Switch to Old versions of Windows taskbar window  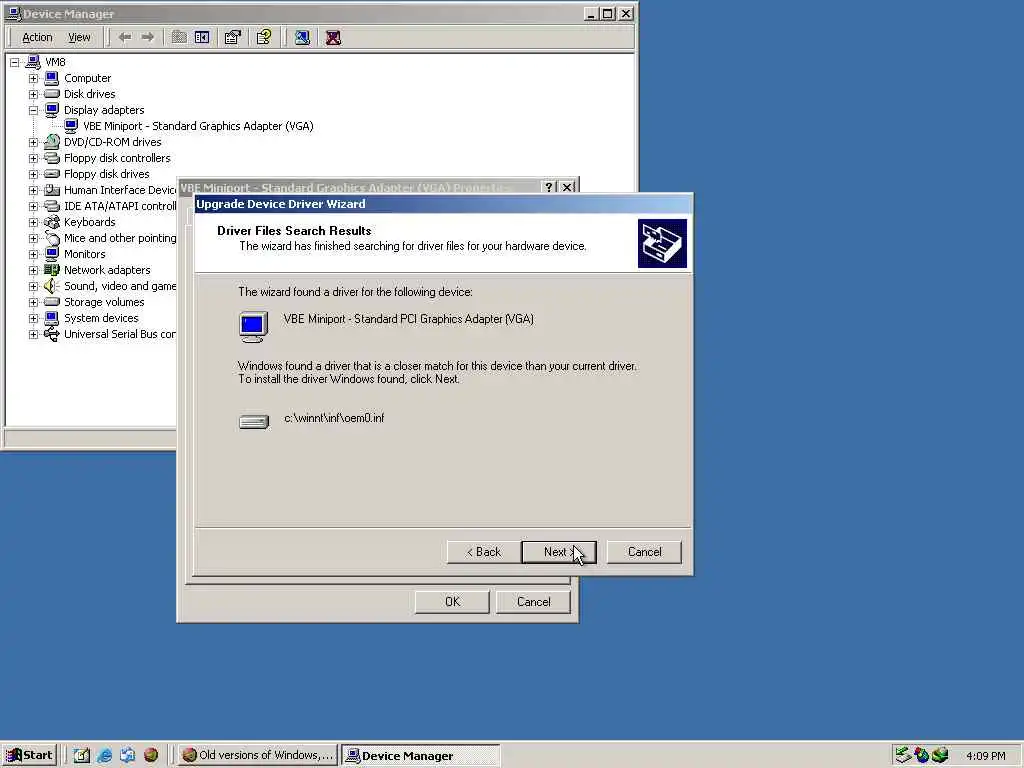[x=257, y=755]
